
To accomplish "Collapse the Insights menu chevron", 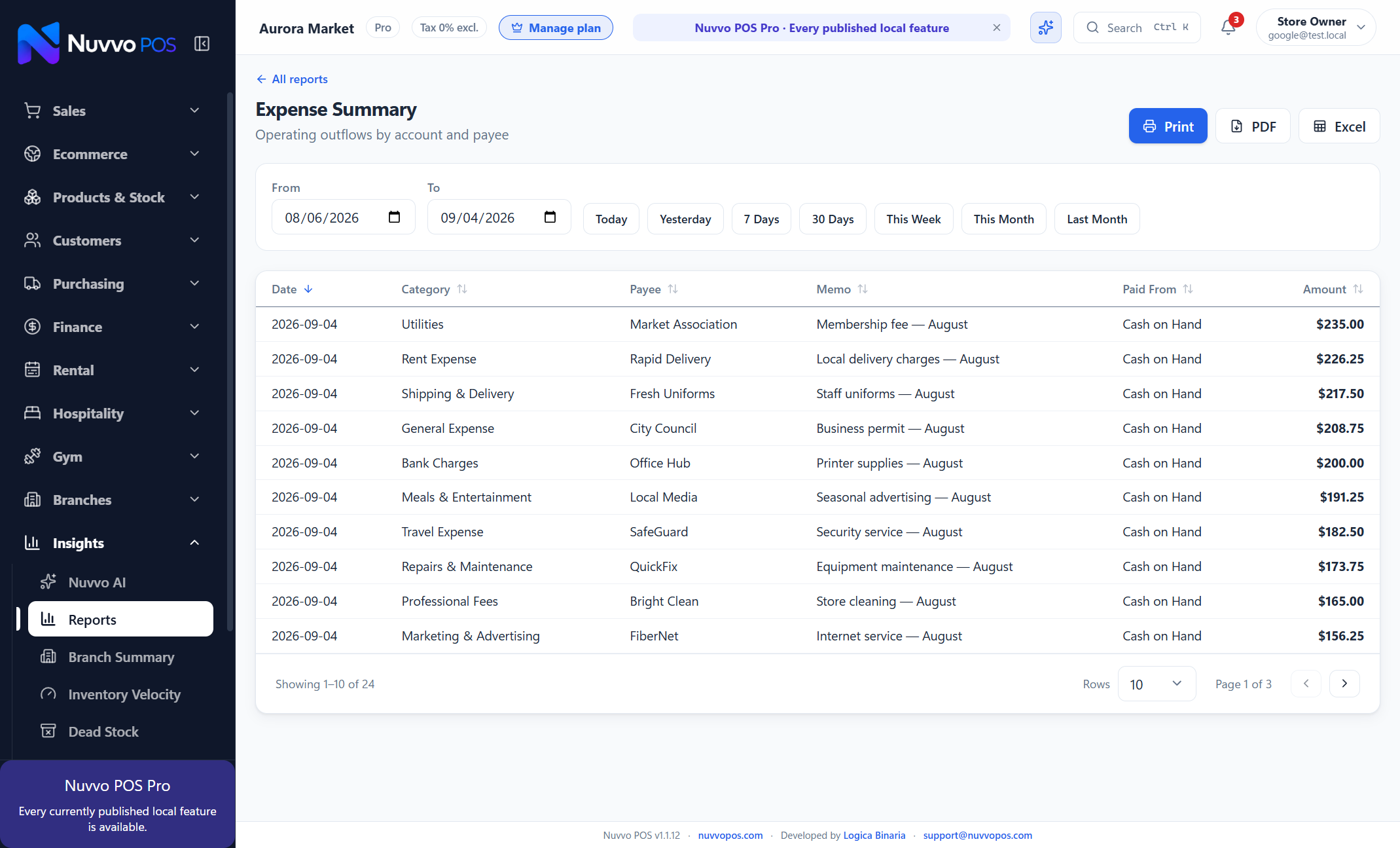I will click(x=194, y=543).
